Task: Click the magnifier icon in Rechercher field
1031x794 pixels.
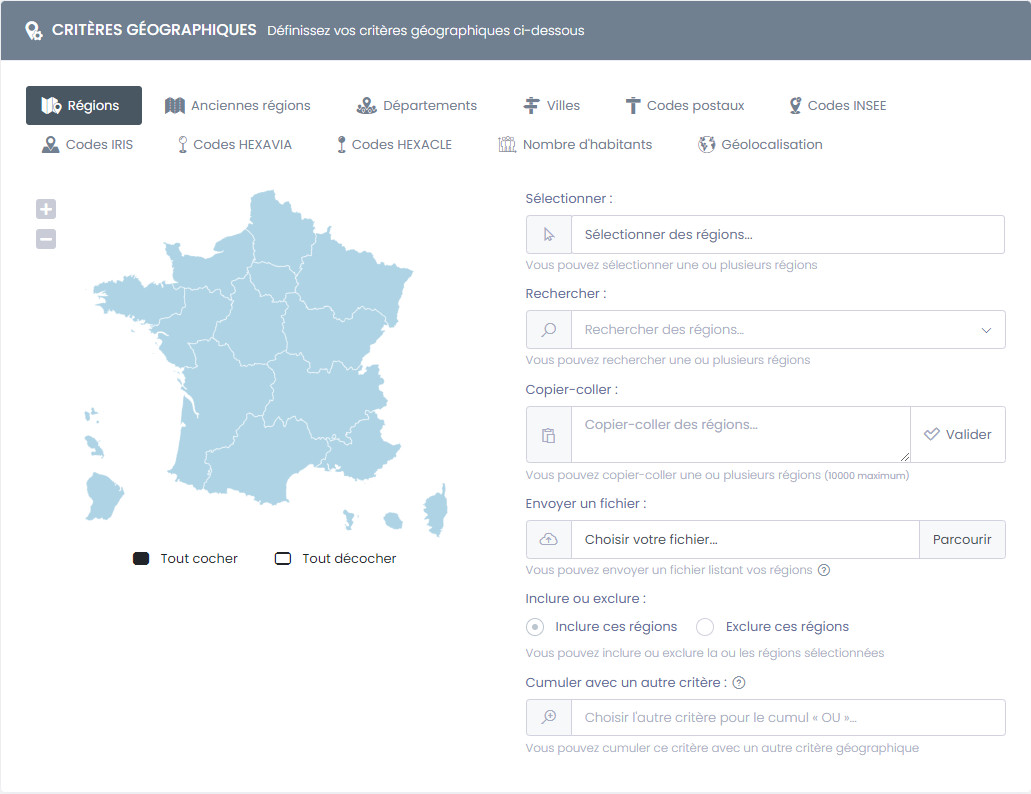Action: click(548, 330)
